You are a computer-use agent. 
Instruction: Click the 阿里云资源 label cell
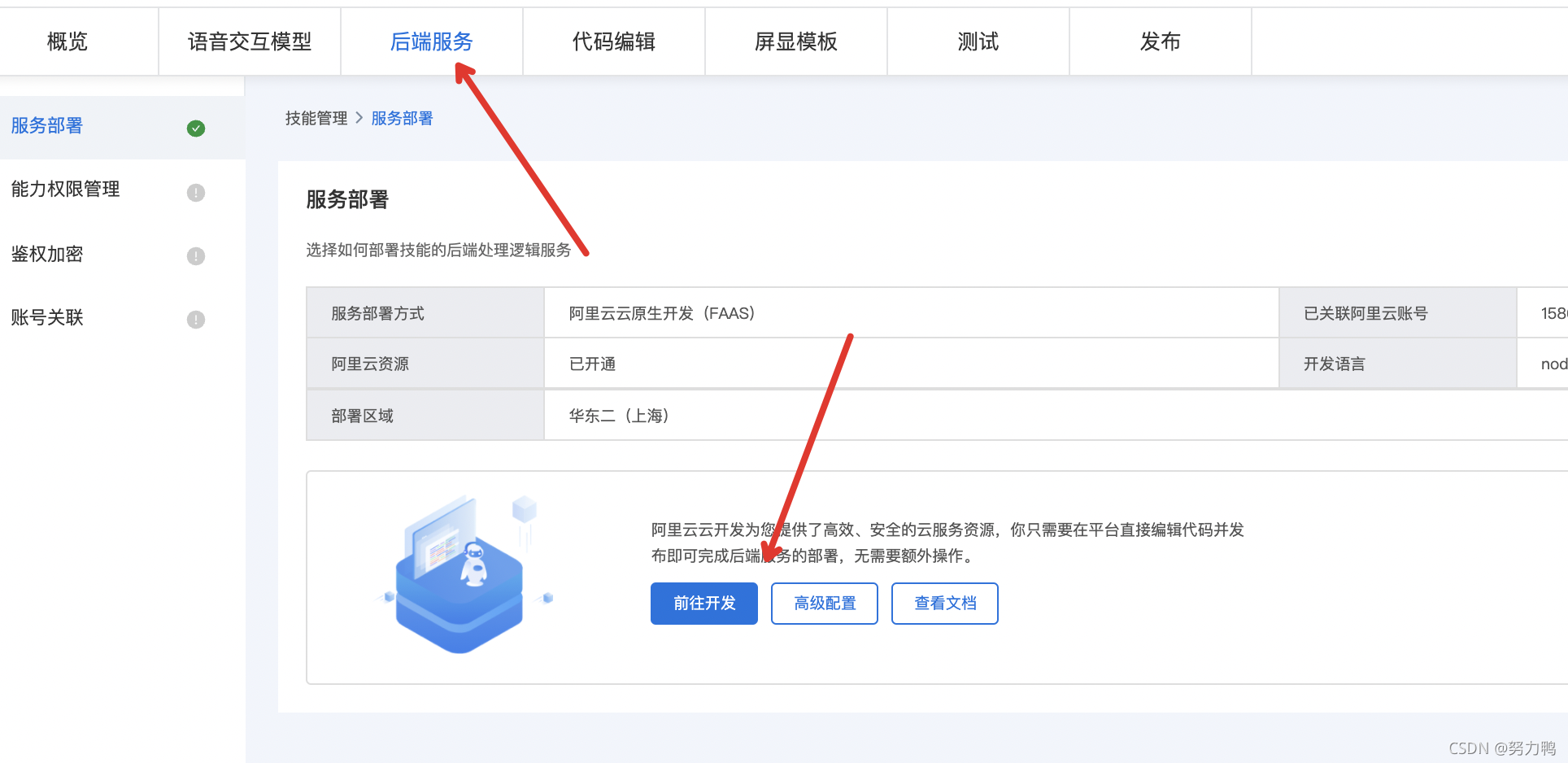(425, 364)
